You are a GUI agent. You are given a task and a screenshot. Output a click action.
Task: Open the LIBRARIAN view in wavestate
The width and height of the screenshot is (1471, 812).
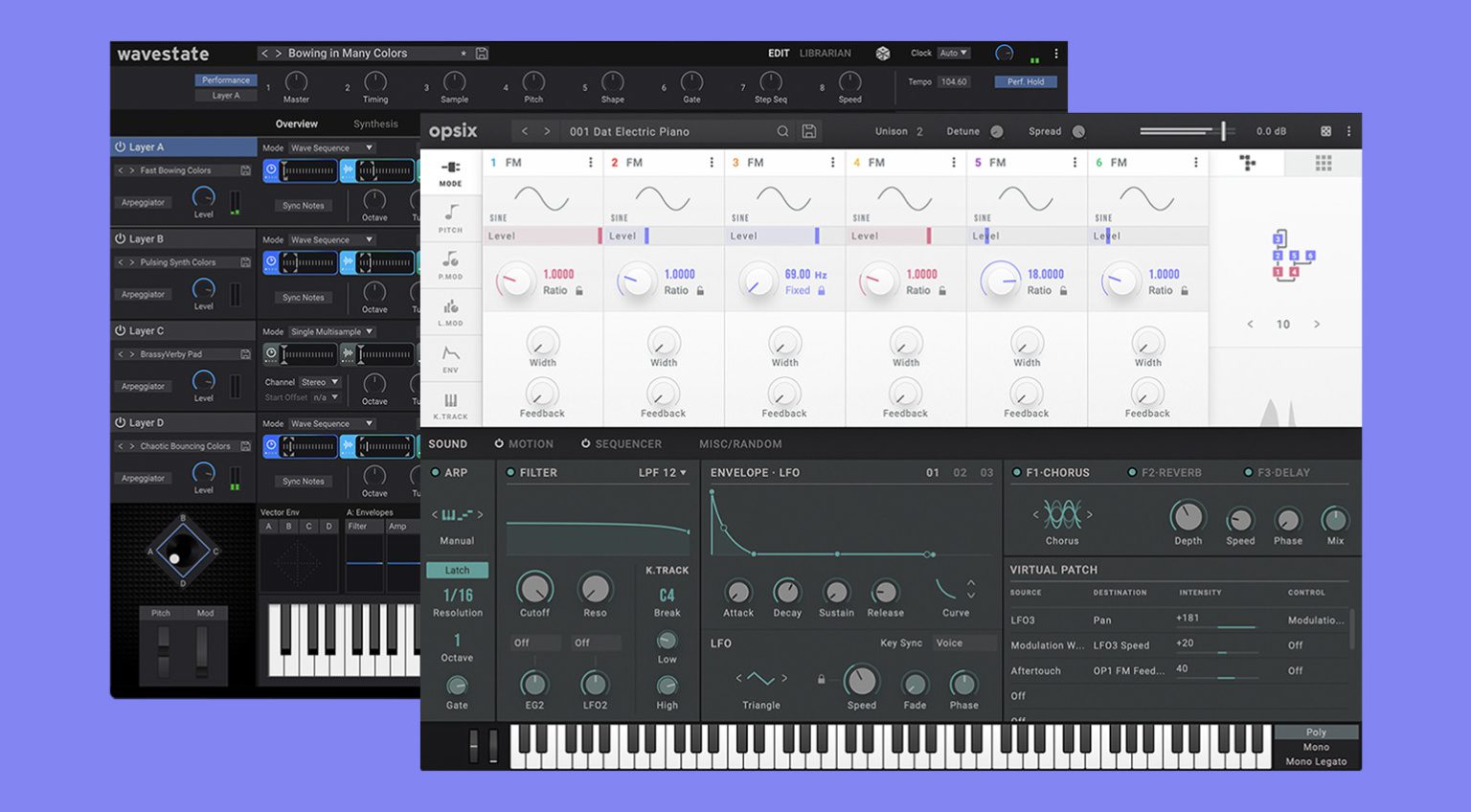click(x=827, y=53)
